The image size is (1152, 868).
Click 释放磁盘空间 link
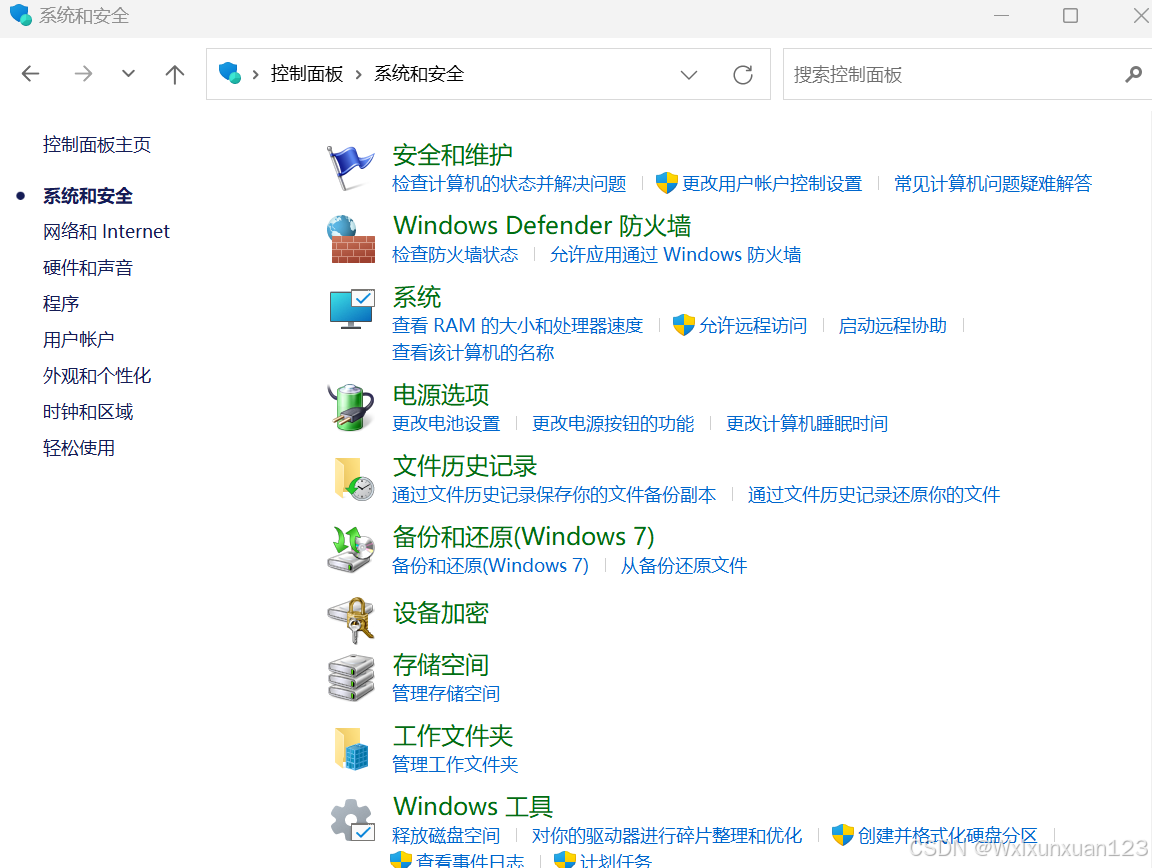coord(446,836)
